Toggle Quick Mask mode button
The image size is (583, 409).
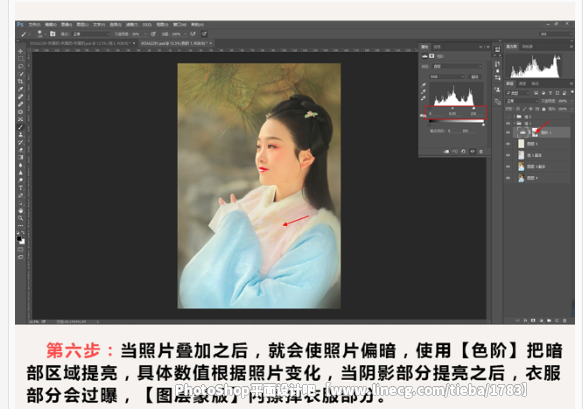(21, 249)
